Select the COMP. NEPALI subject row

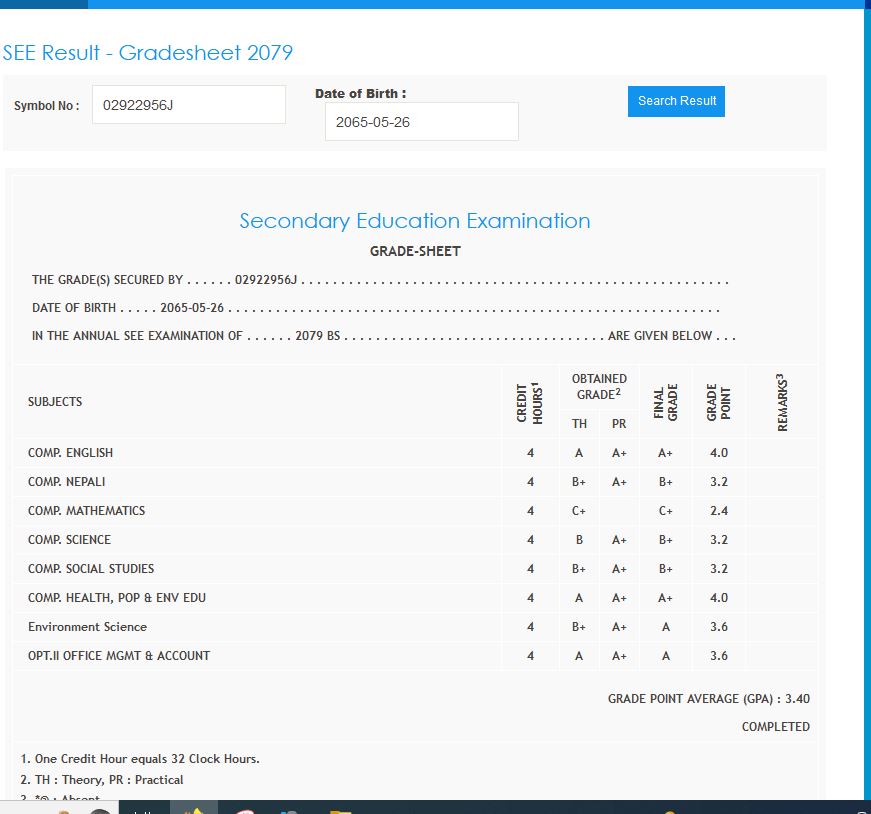pos(67,482)
